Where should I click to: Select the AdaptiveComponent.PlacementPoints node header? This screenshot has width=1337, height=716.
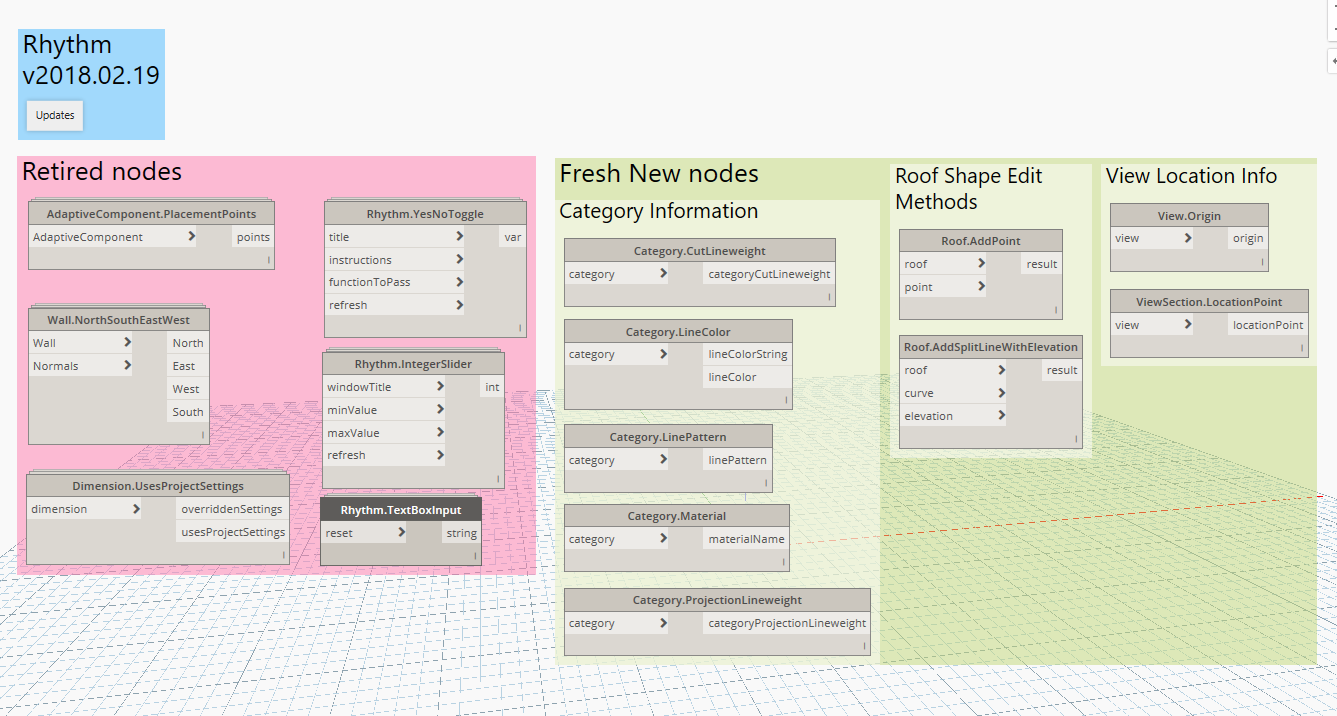pos(151,214)
